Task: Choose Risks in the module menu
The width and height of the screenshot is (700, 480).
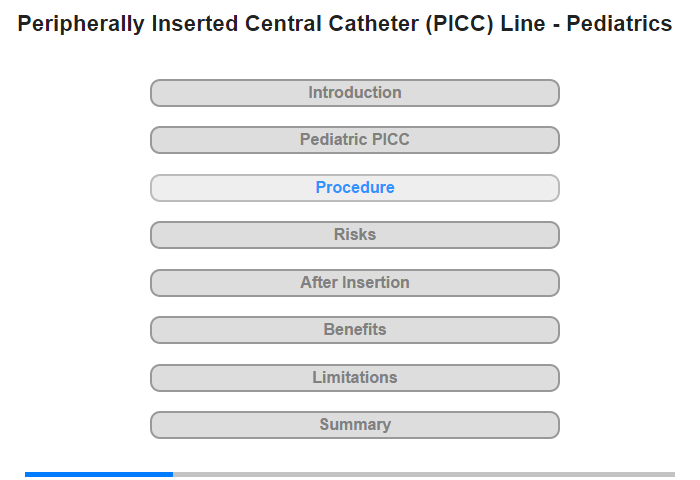Action: point(354,235)
